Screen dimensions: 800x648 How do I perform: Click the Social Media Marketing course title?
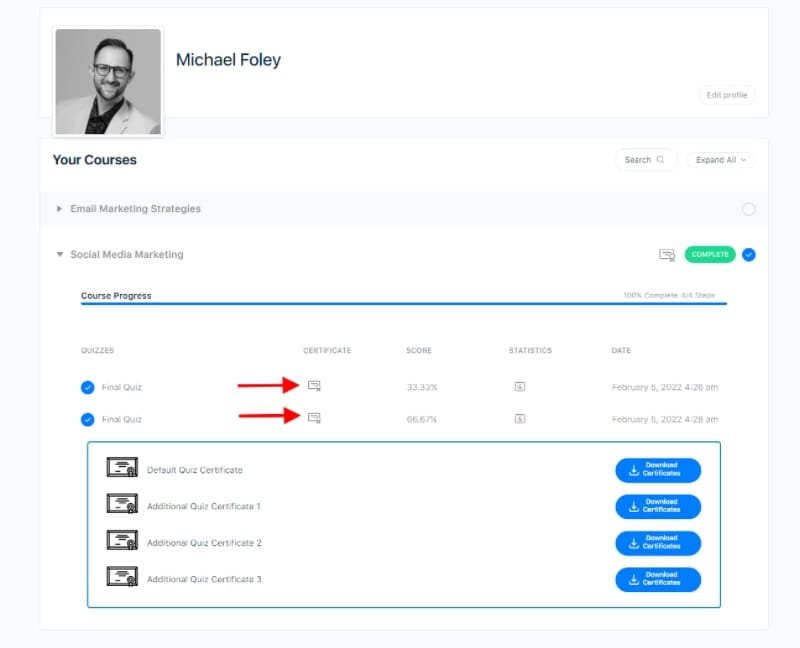127,254
